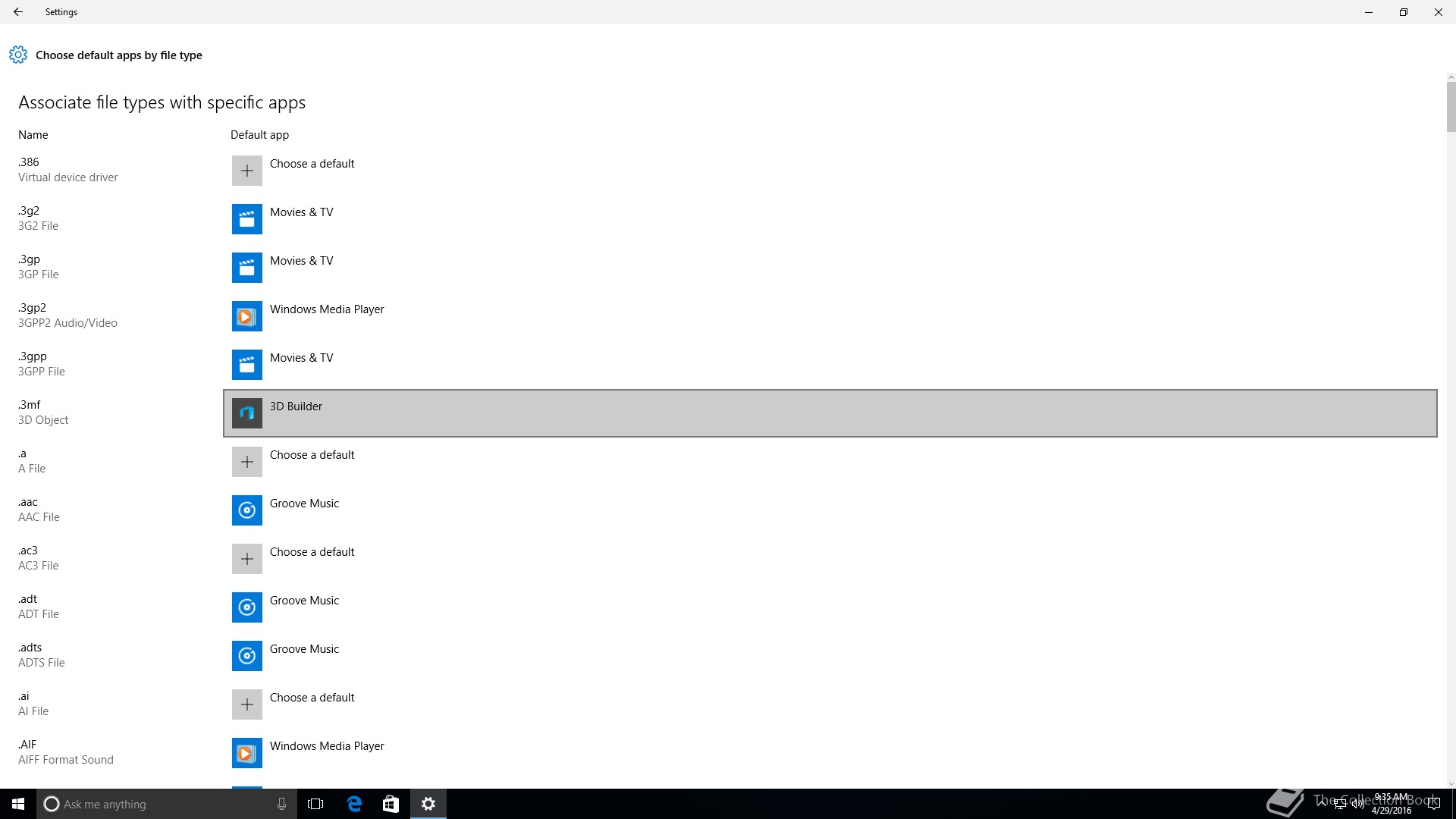Image resolution: width=1456 pixels, height=819 pixels.
Task: Click the scrollbar up arrow
Action: click(1451, 77)
